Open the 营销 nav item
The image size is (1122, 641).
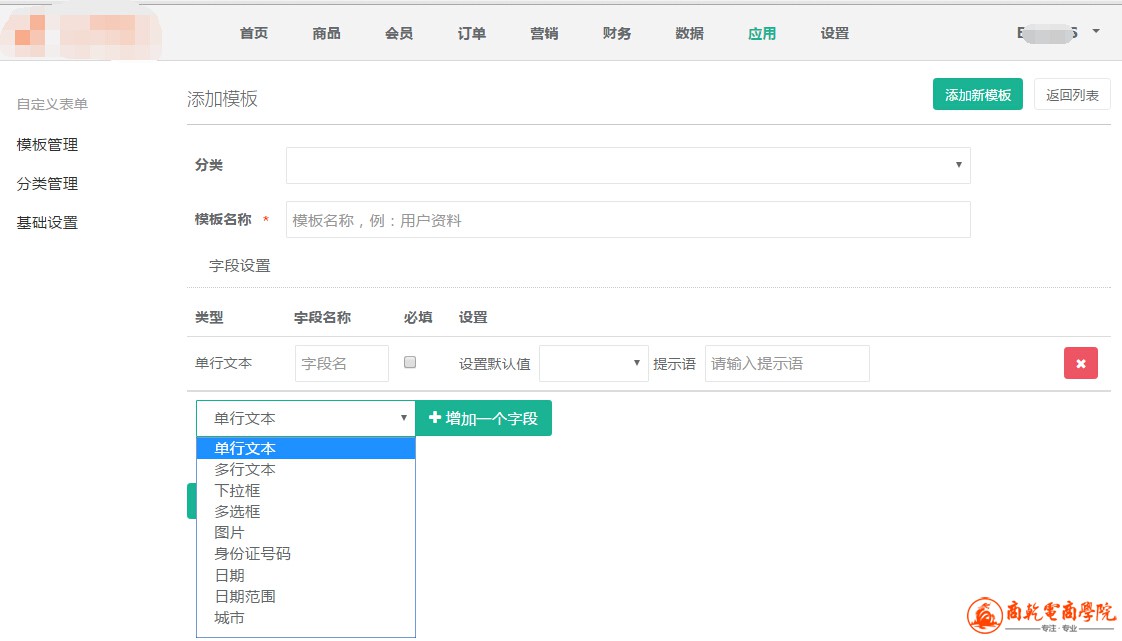[x=544, y=33]
